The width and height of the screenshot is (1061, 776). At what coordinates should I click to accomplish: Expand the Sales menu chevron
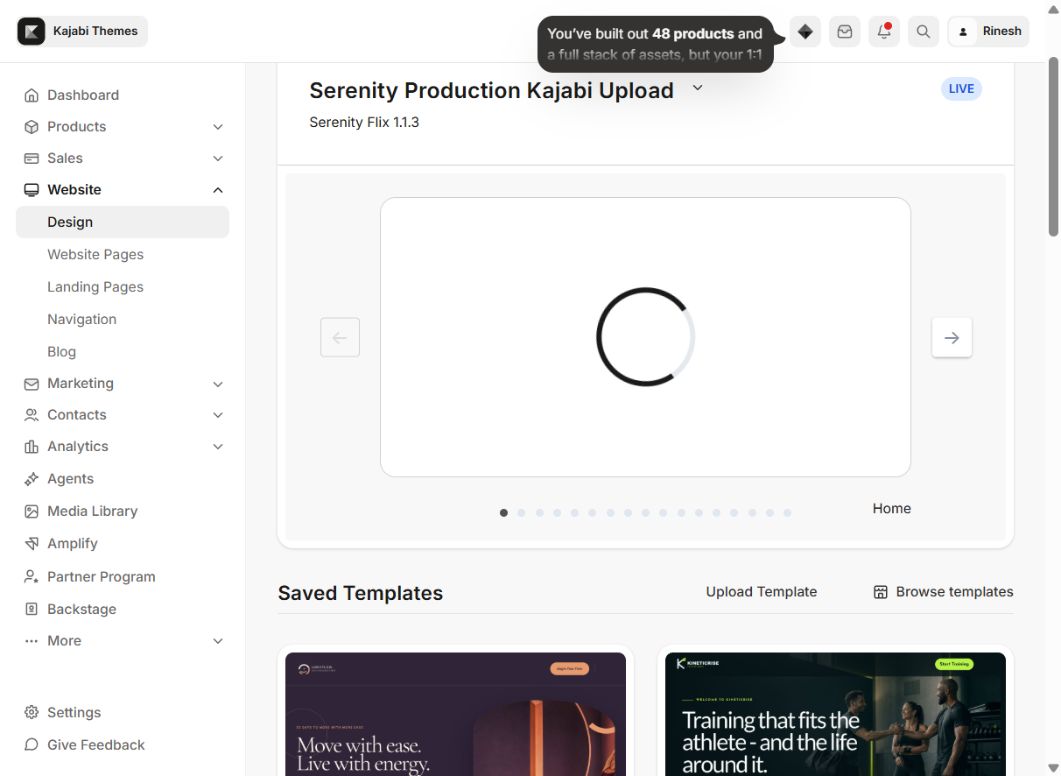(x=218, y=158)
